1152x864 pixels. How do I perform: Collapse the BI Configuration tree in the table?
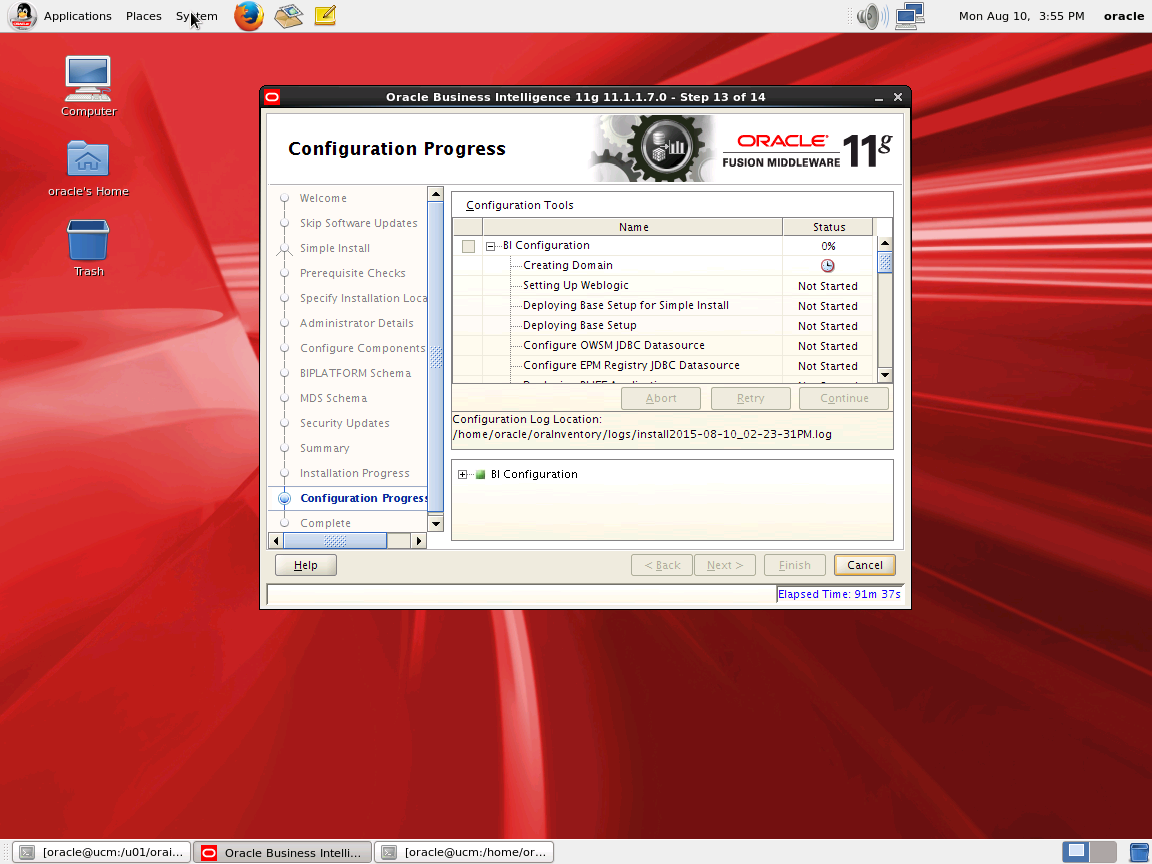490,246
